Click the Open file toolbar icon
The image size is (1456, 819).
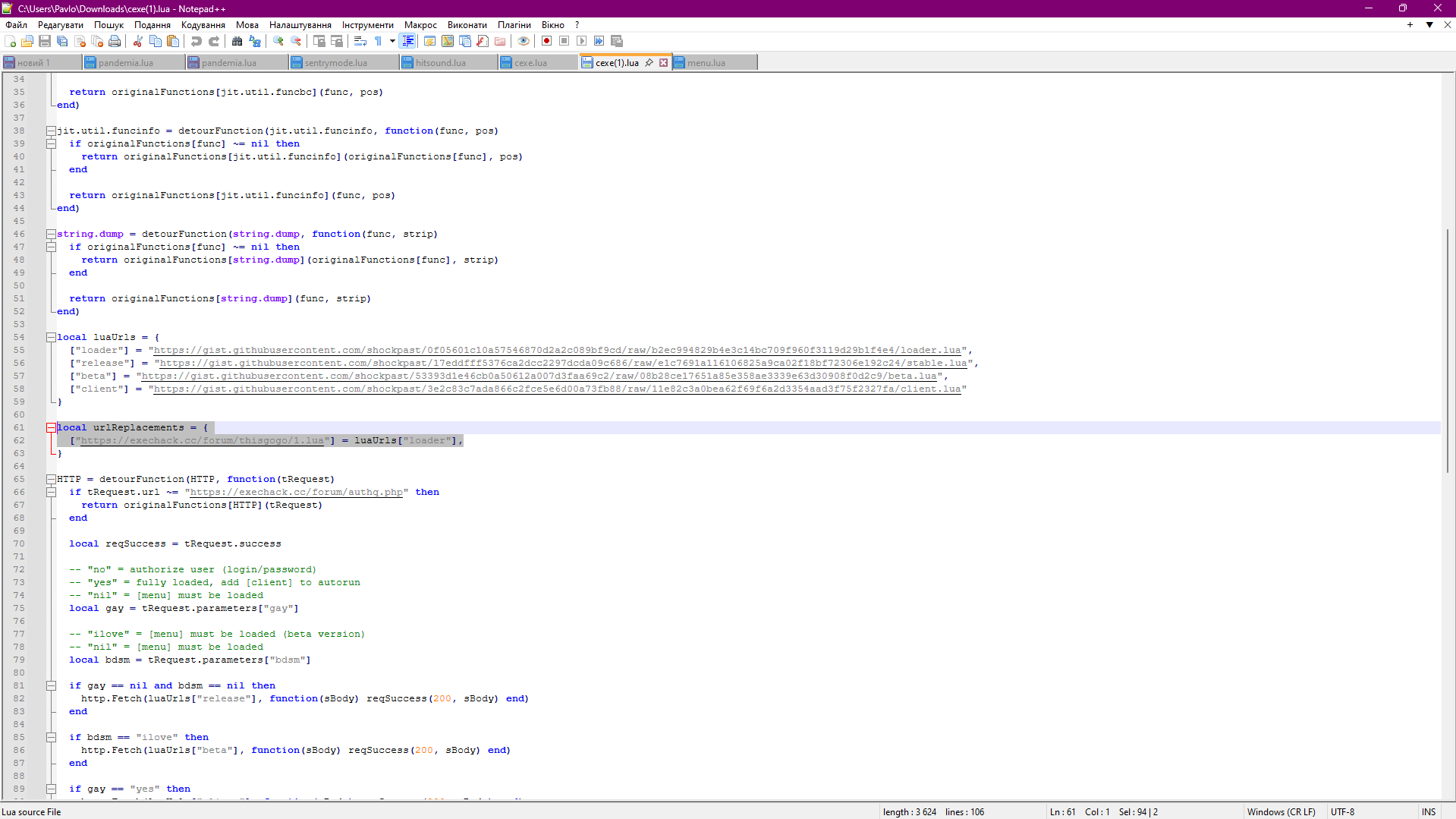(x=27, y=41)
